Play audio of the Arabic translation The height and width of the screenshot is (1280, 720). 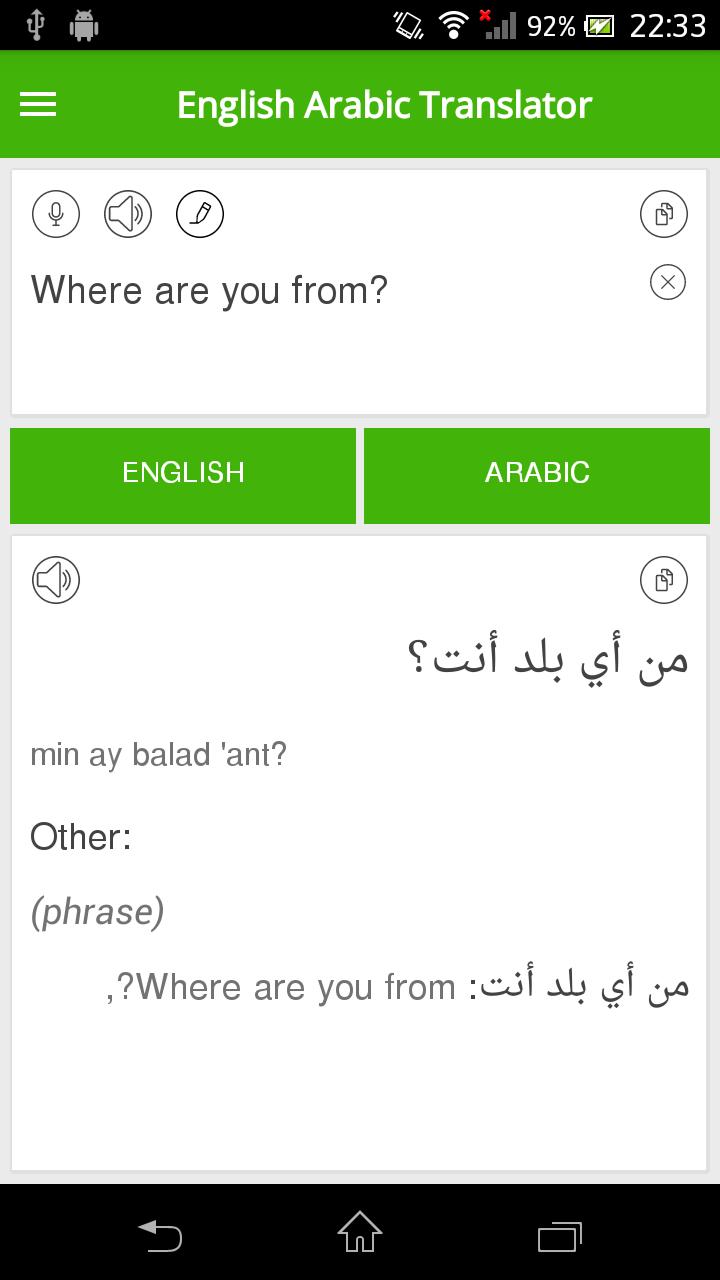56,580
